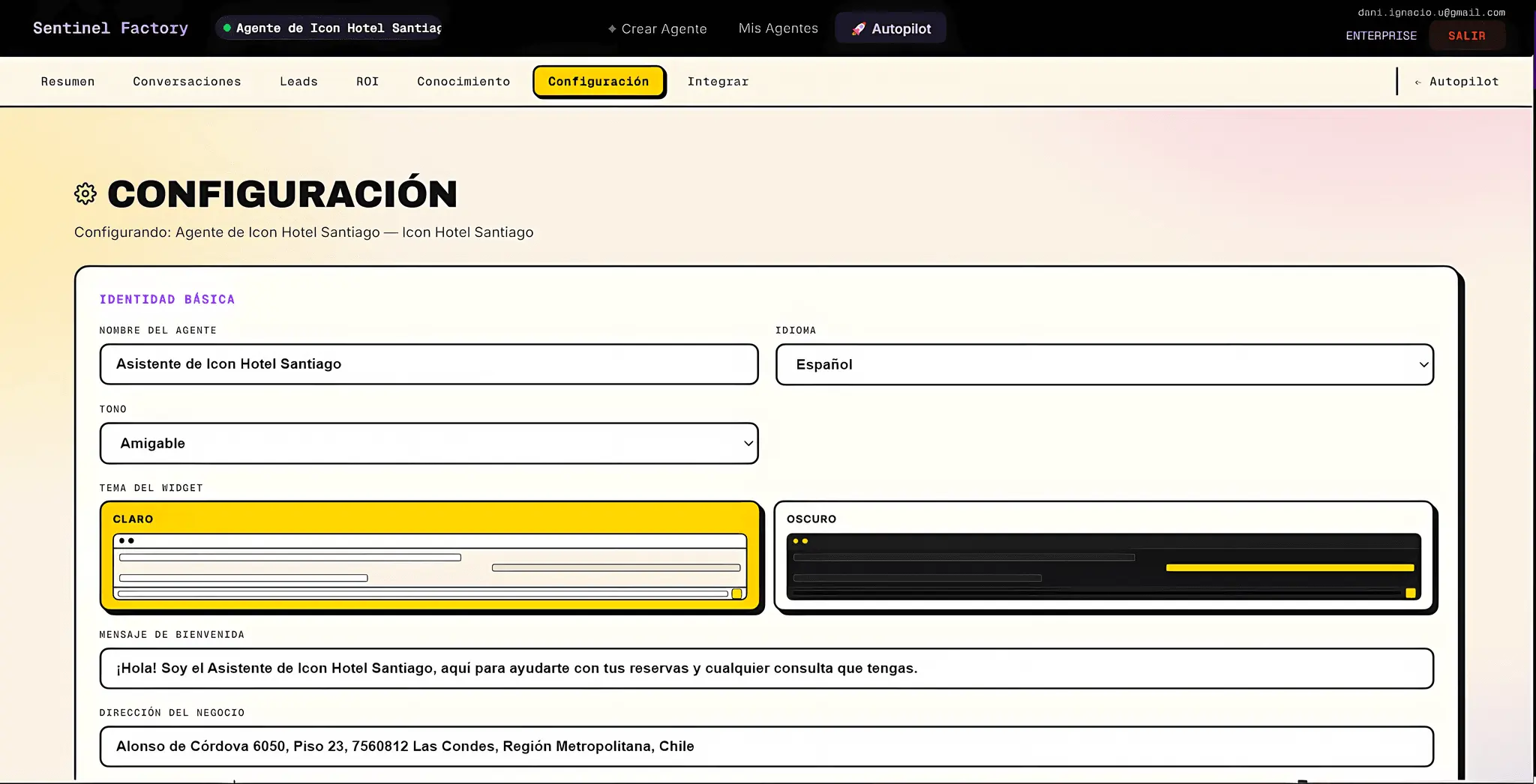The height and width of the screenshot is (784, 1536).
Task: Select the Claro widget theme
Action: [x=430, y=556]
